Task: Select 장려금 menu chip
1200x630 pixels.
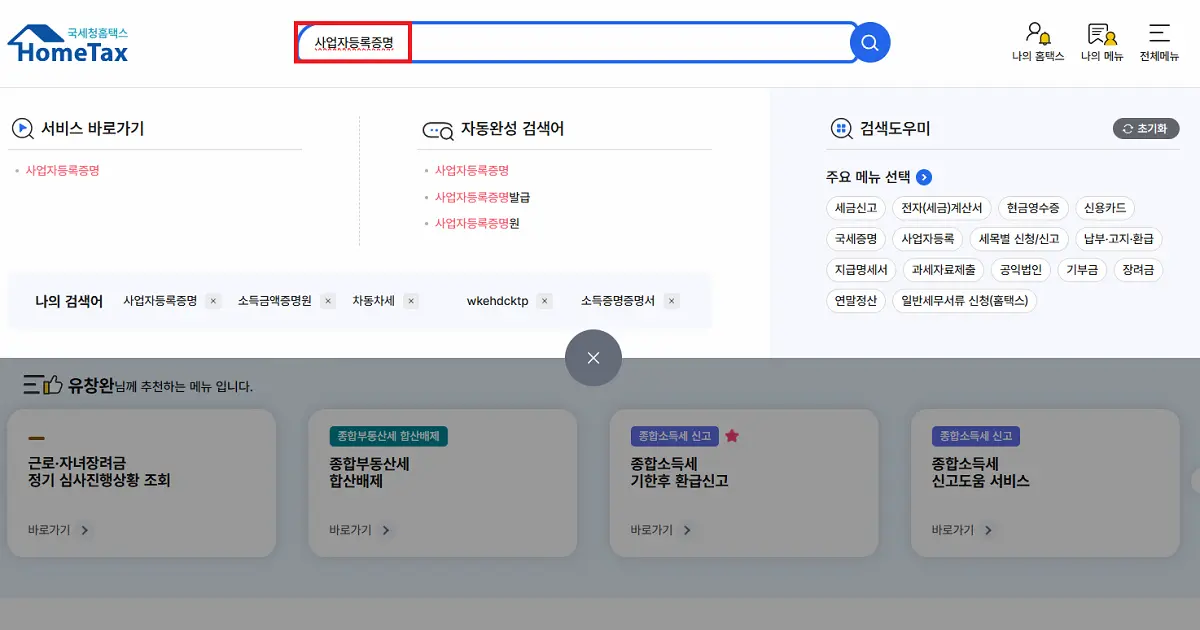Action: pyautogui.click(x=1138, y=270)
